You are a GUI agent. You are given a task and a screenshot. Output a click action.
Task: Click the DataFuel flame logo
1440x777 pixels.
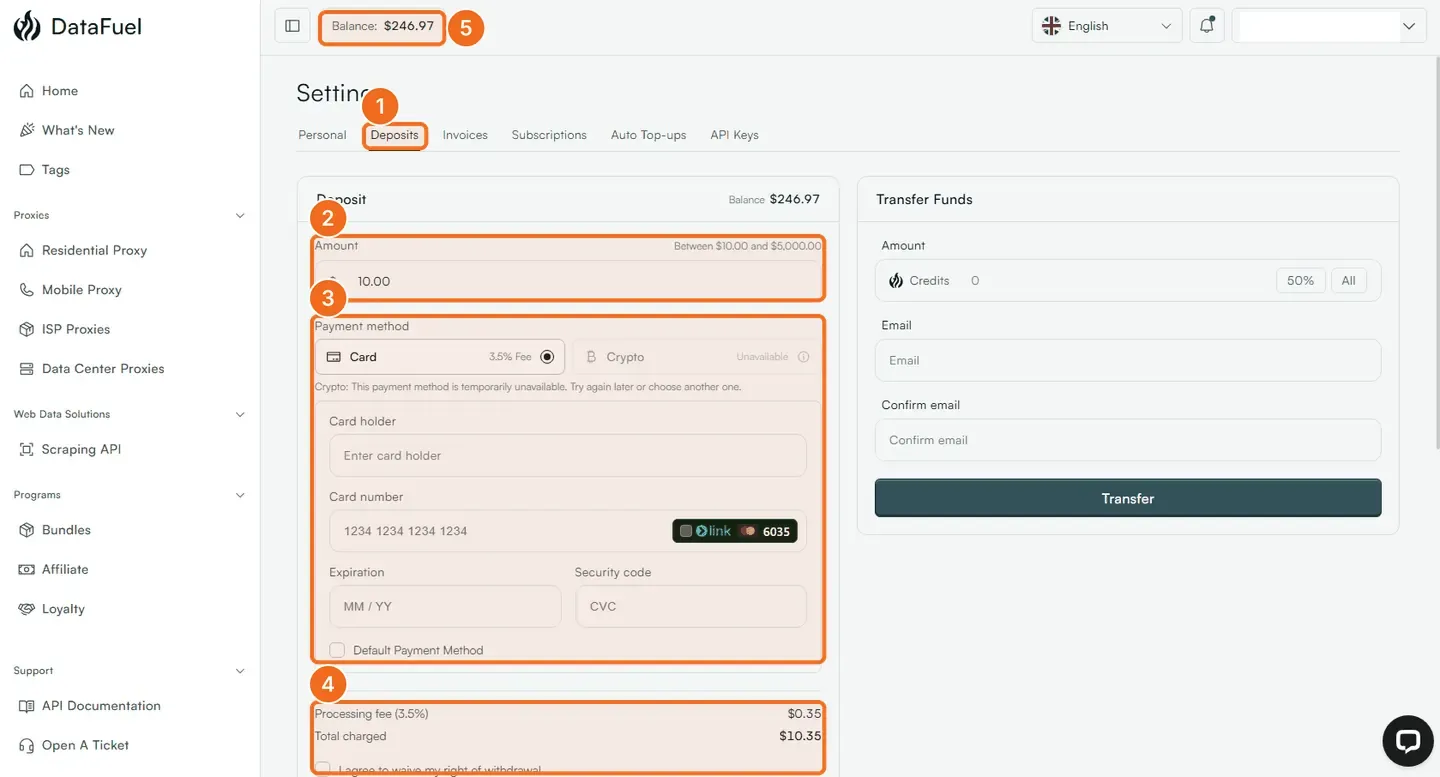[x=27, y=26]
